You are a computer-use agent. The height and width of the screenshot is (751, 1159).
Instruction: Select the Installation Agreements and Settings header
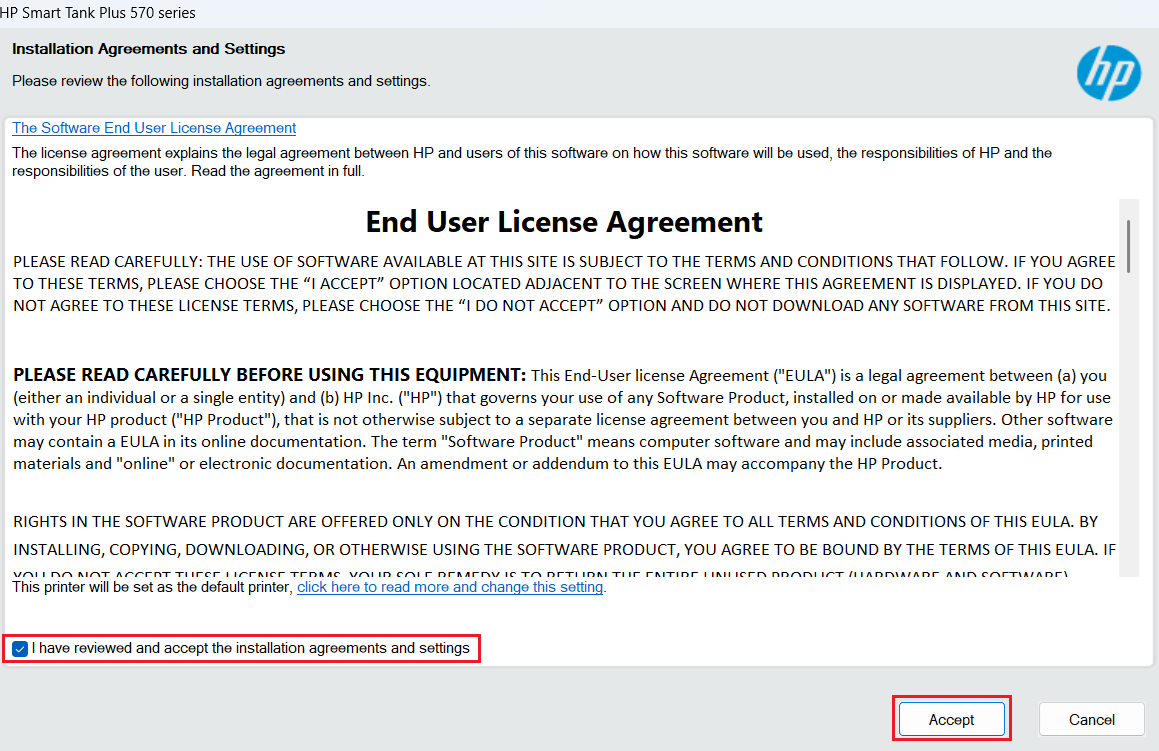(148, 48)
